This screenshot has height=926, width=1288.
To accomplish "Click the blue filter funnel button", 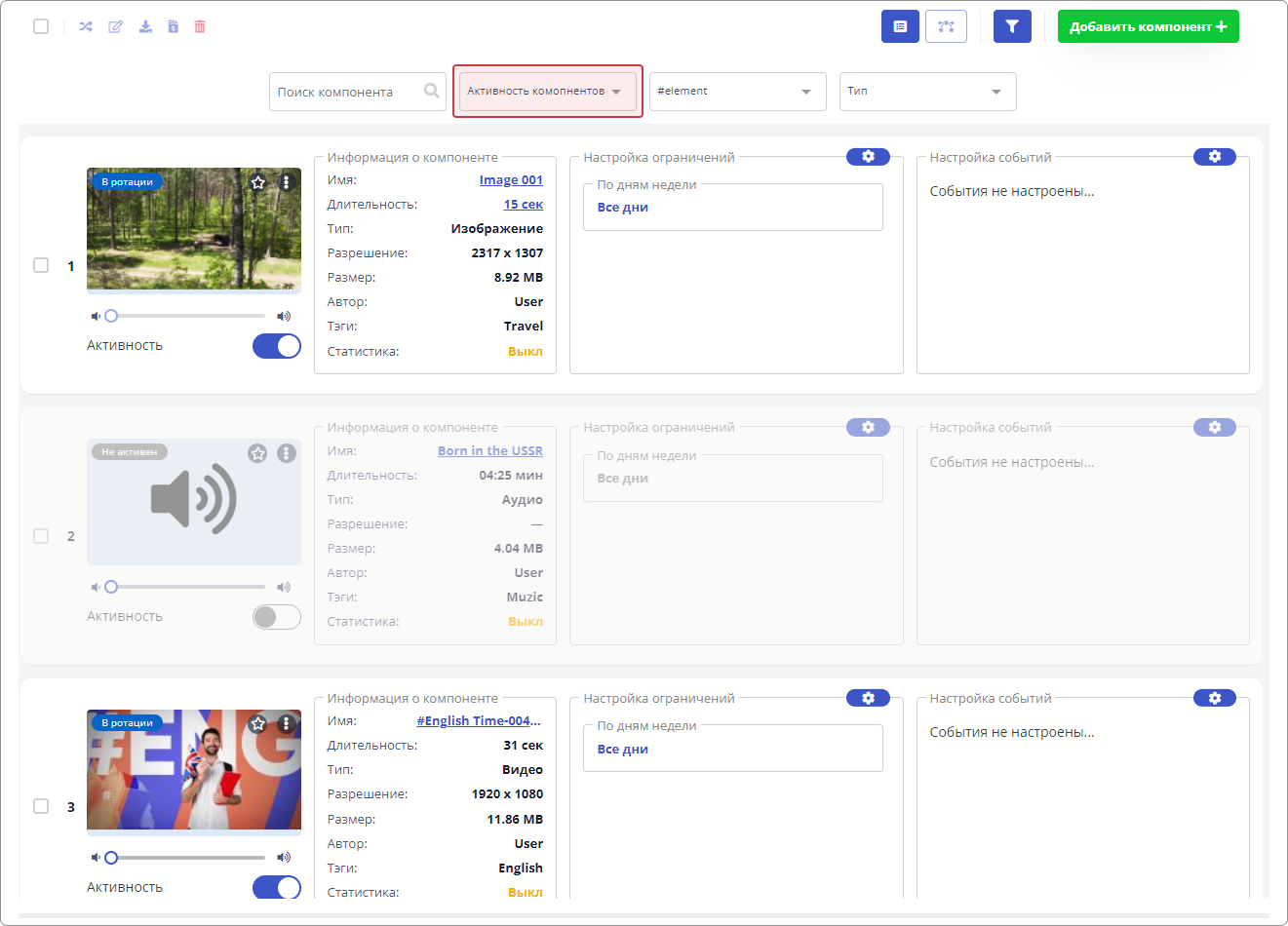I will click(1012, 26).
